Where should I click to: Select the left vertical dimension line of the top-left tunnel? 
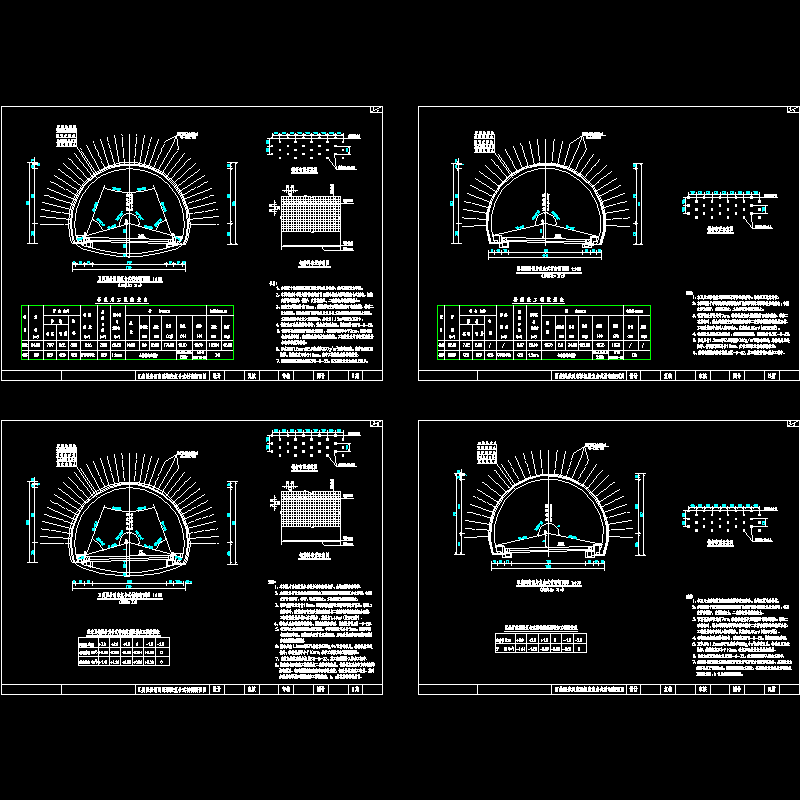[32, 201]
